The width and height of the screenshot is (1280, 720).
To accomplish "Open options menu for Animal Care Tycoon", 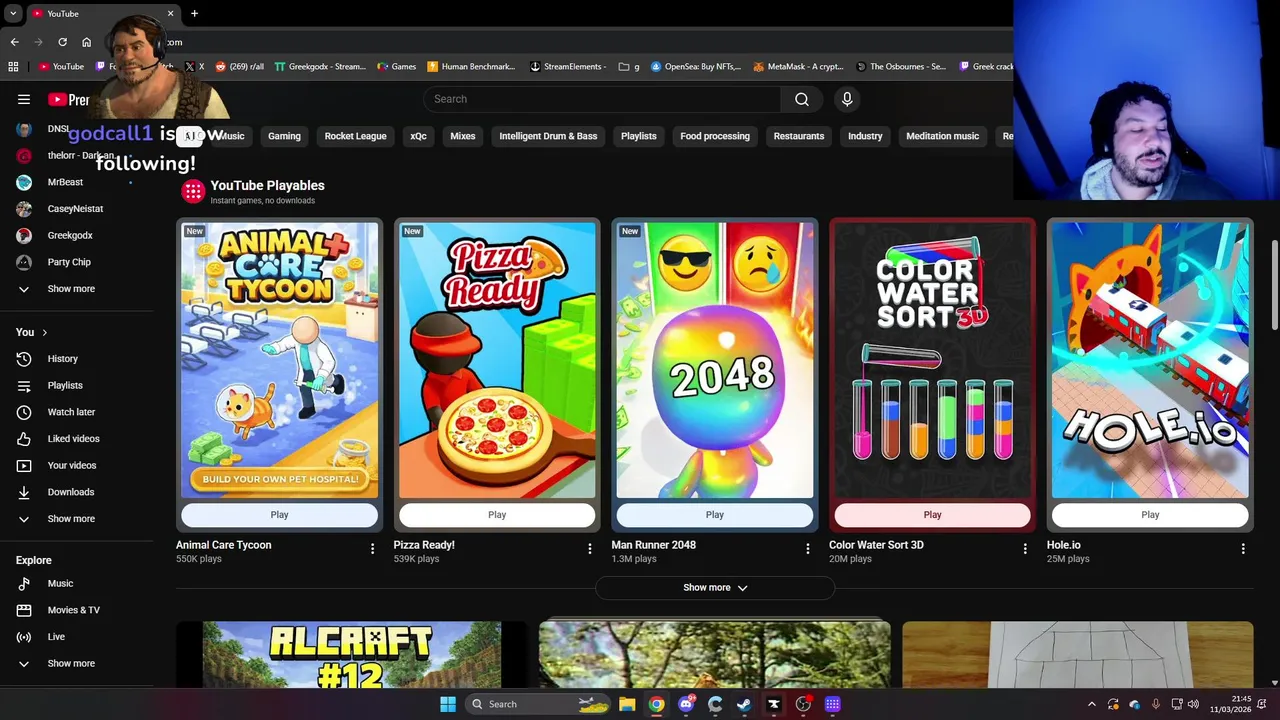I will [372, 549].
